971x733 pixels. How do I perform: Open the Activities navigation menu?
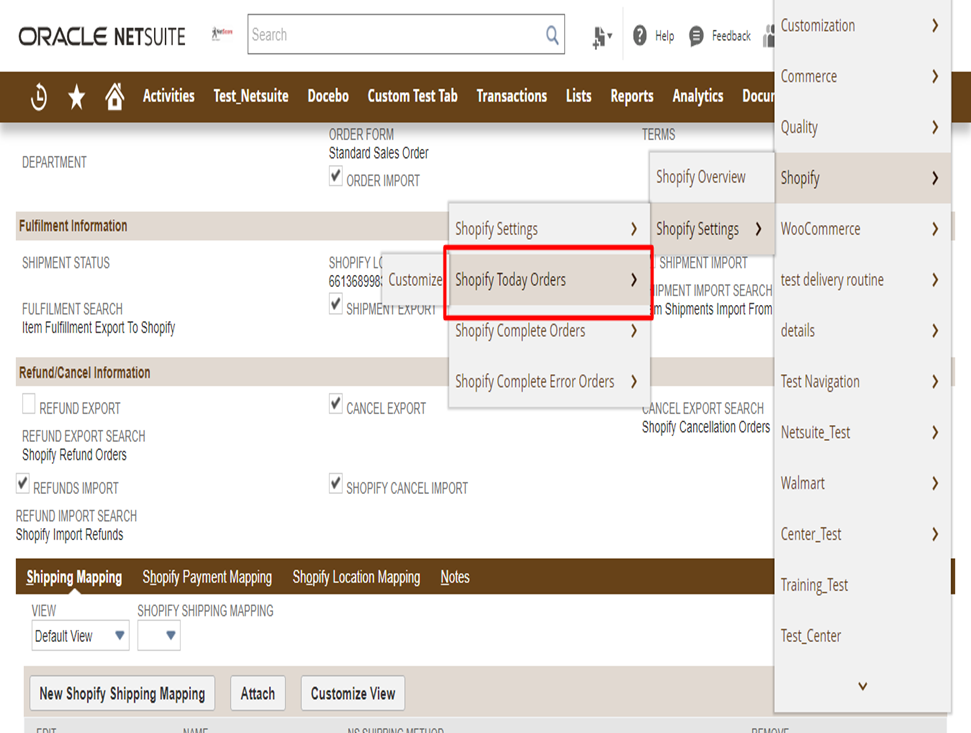(x=168, y=96)
